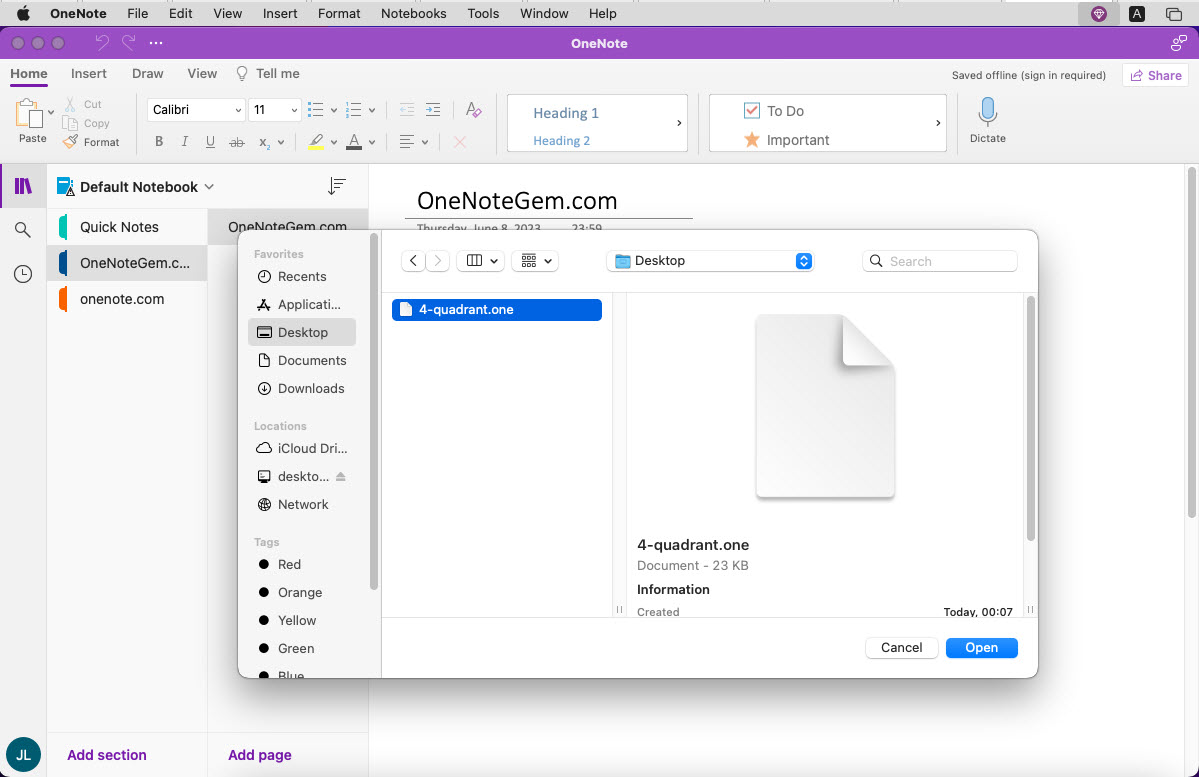
Task: Apply subscript formatting
Action: tap(265, 142)
